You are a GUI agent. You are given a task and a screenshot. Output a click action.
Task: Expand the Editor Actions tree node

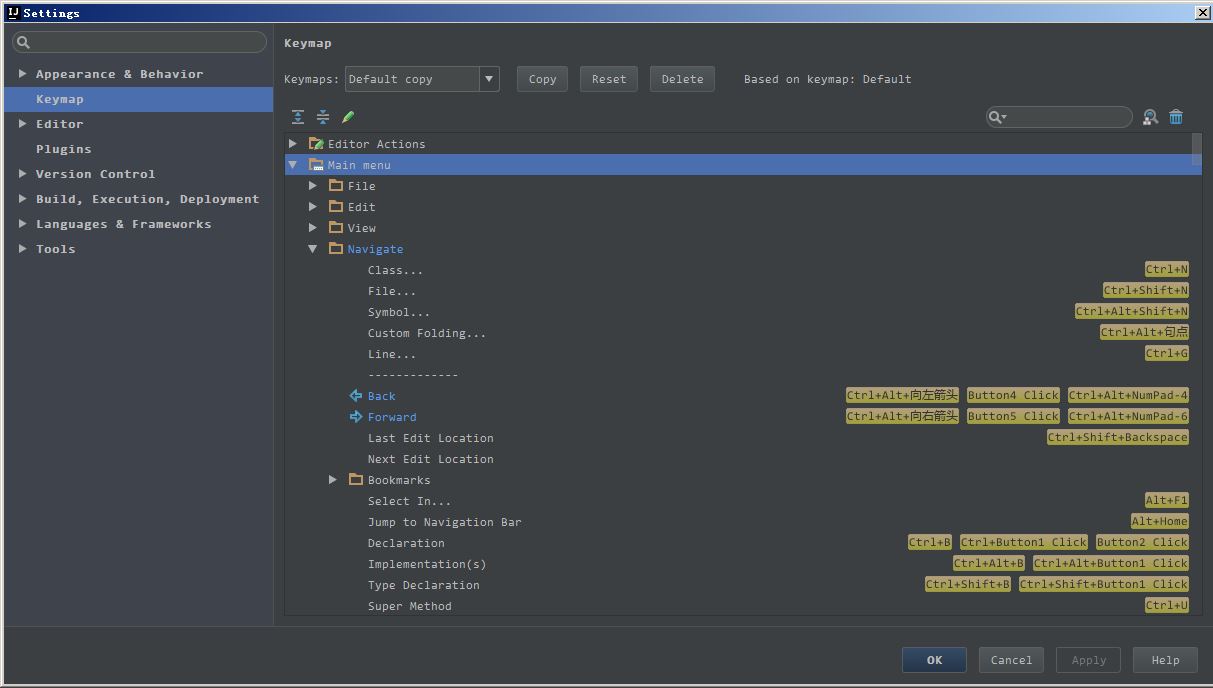click(293, 144)
